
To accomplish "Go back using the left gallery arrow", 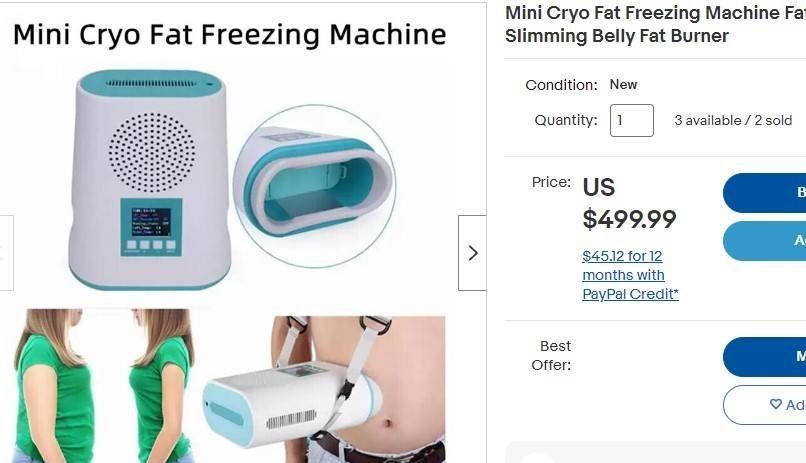I will click(x=6, y=253).
